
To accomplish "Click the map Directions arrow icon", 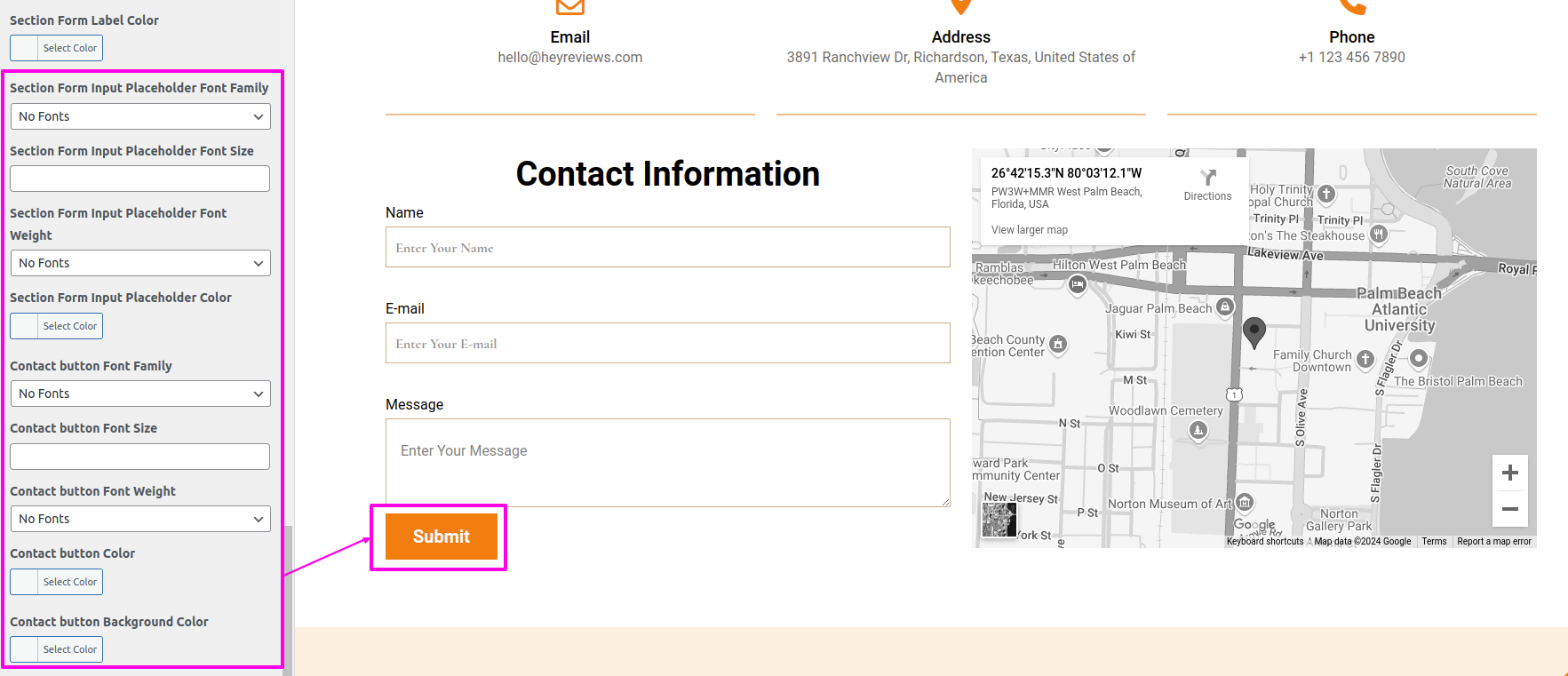I will (x=1207, y=178).
